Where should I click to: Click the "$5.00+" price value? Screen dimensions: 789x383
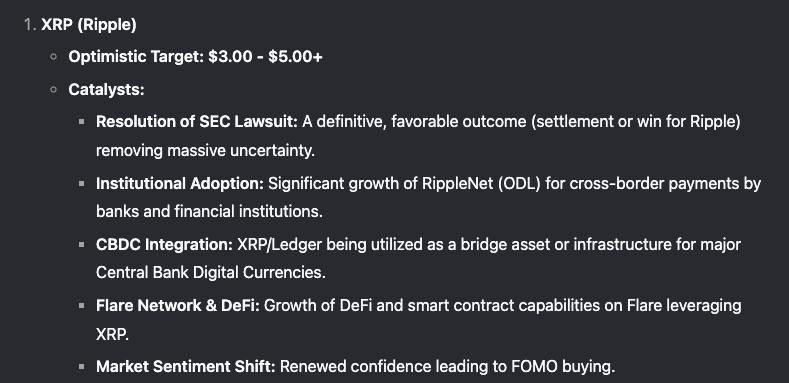pos(295,56)
